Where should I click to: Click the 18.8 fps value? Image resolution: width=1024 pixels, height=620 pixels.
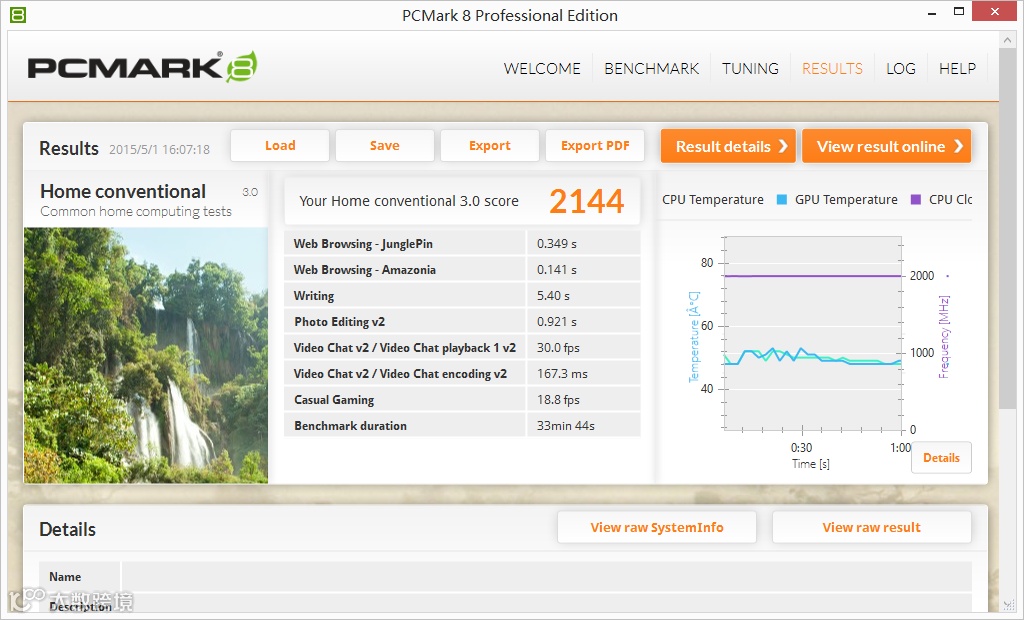point(558,400)
